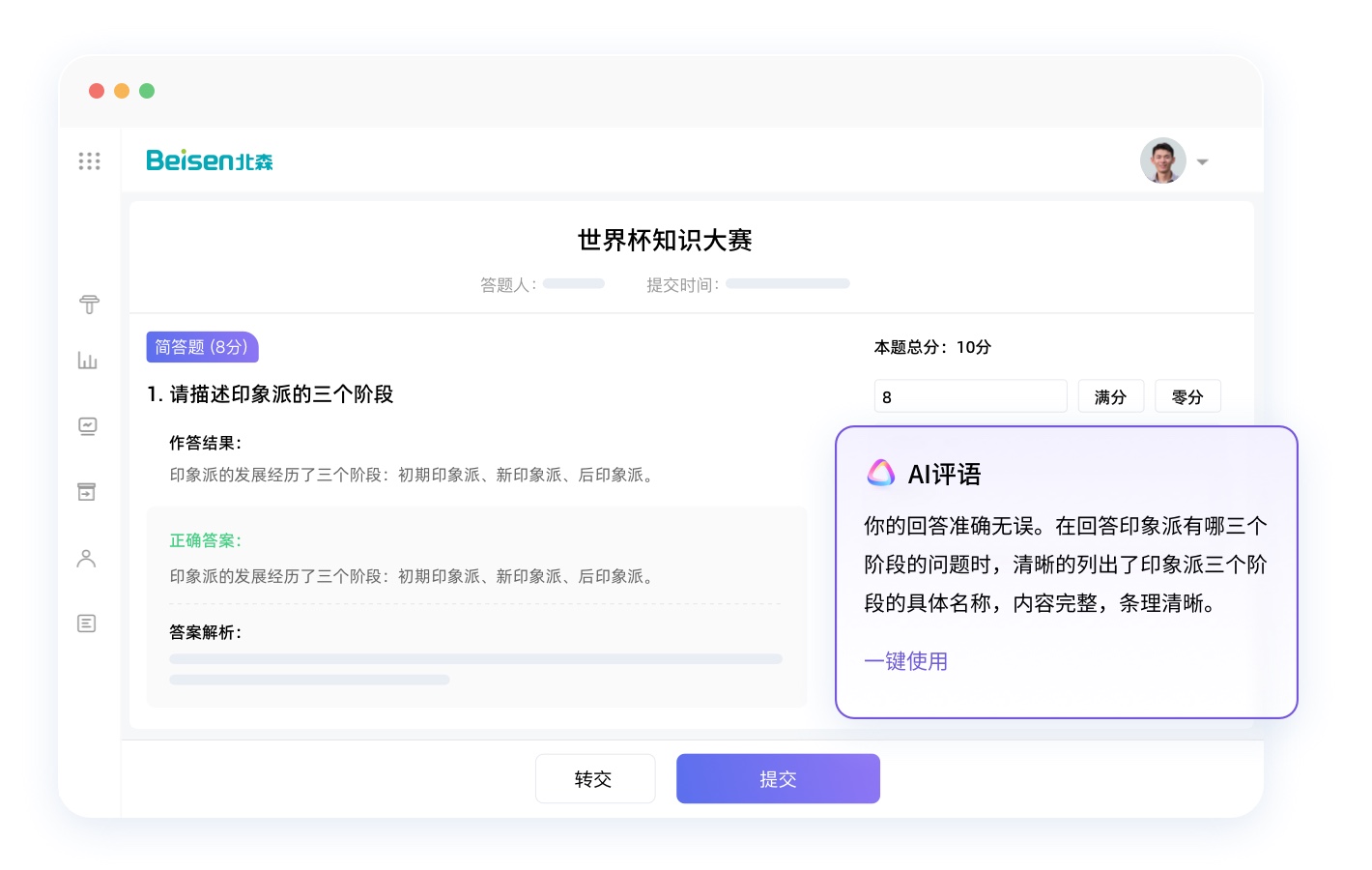Click the 零分 zero score button
Viewport: 1372px width, 870px height.
click(x=1187, y=396)
